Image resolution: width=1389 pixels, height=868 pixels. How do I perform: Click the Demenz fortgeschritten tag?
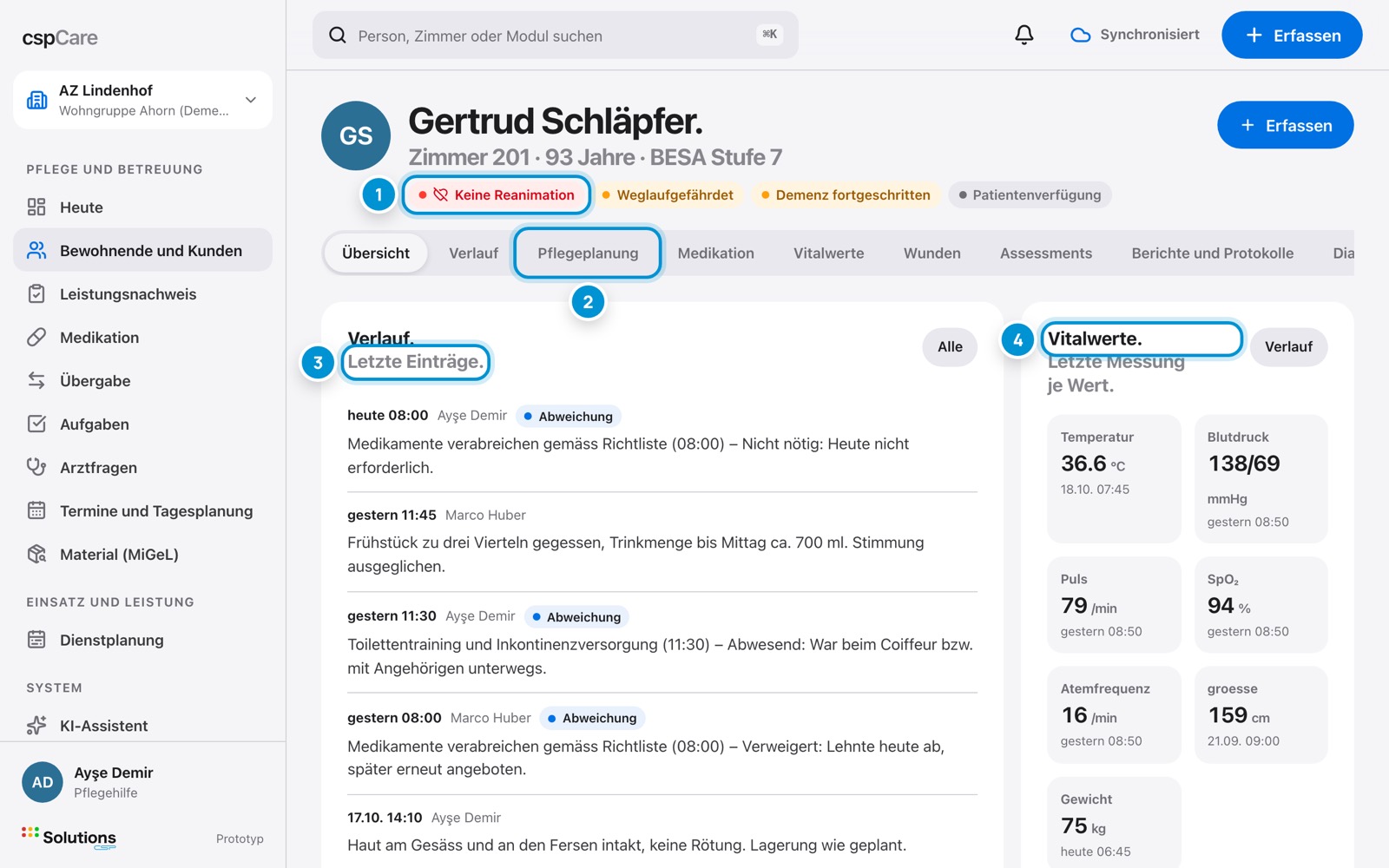846,194
